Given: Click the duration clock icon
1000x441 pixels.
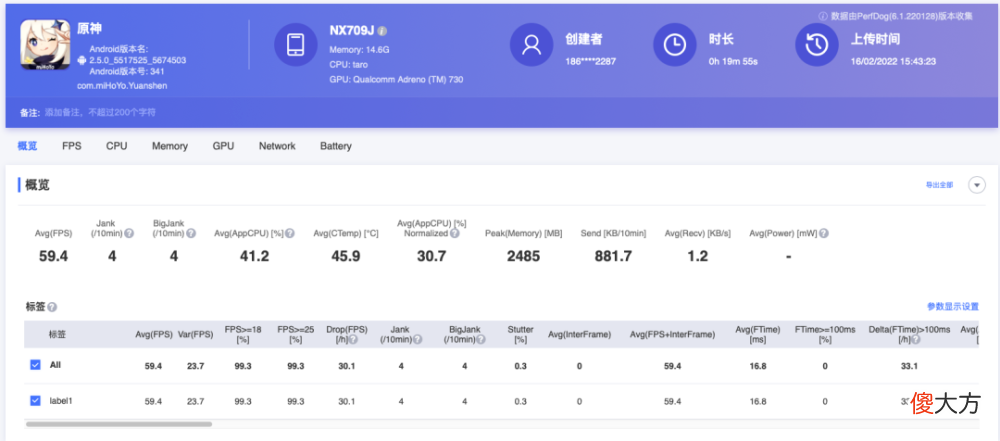Looking at the screenshot, I should click(675, 45).
